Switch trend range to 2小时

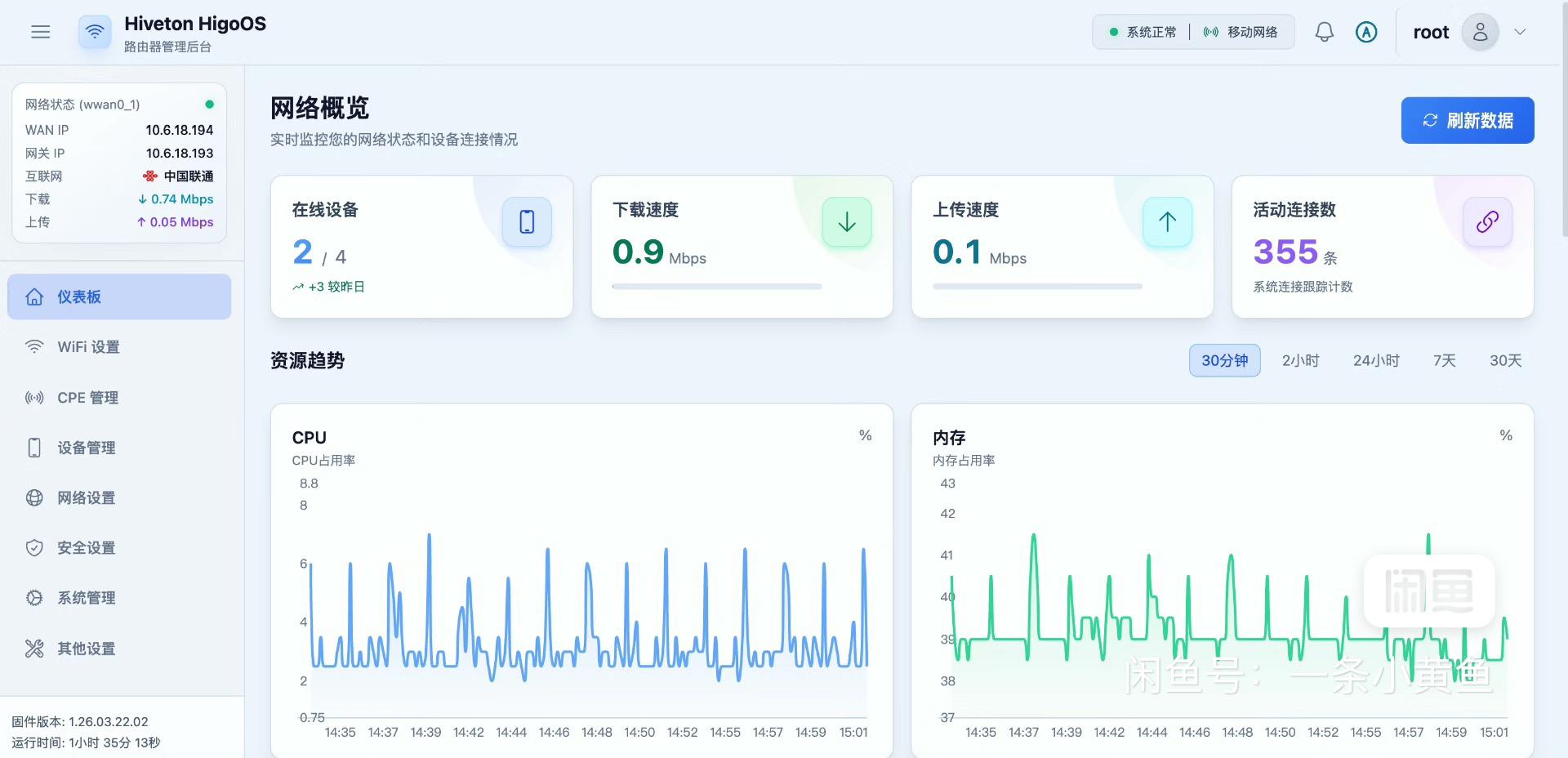click(1300, 360)
